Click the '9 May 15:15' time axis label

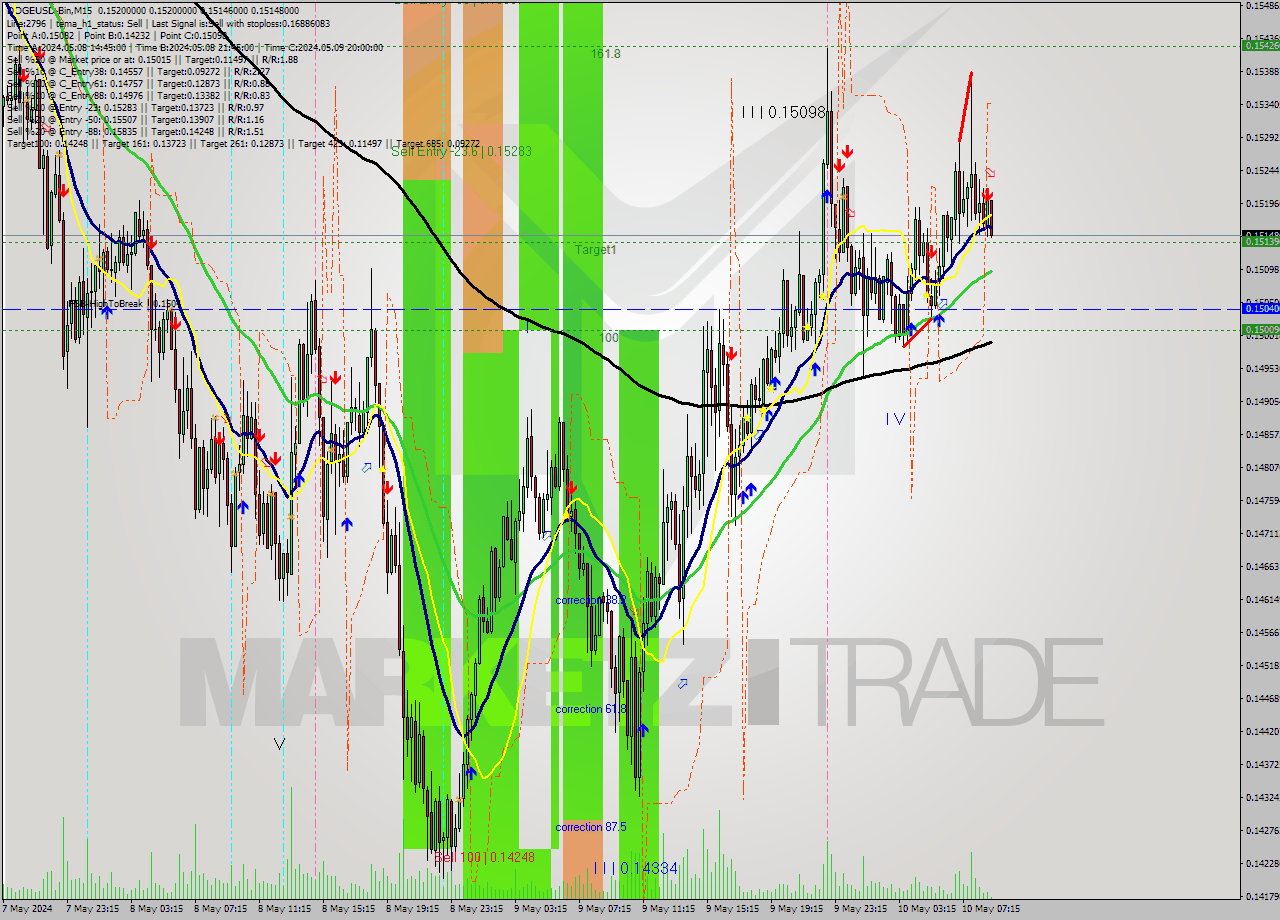(732, 909)
